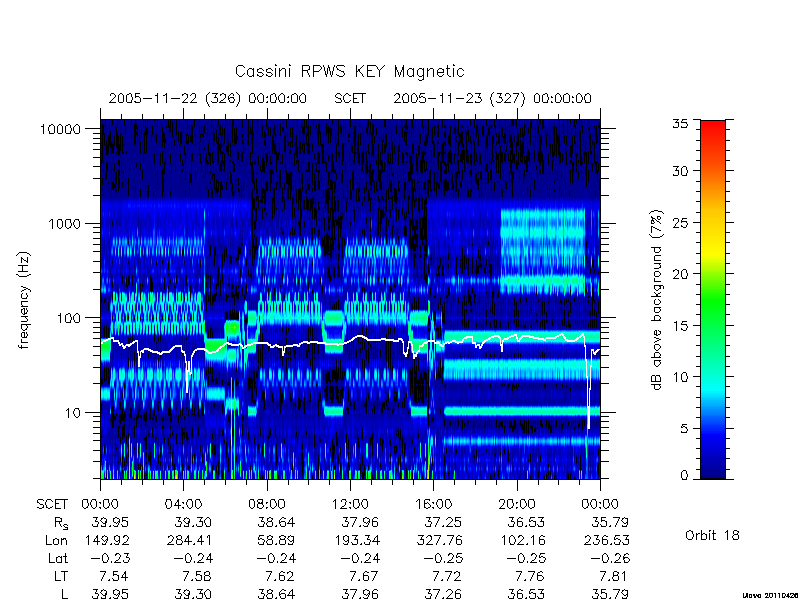Click the 'frequency (Hz)' axis label

(x=24, y=300)
